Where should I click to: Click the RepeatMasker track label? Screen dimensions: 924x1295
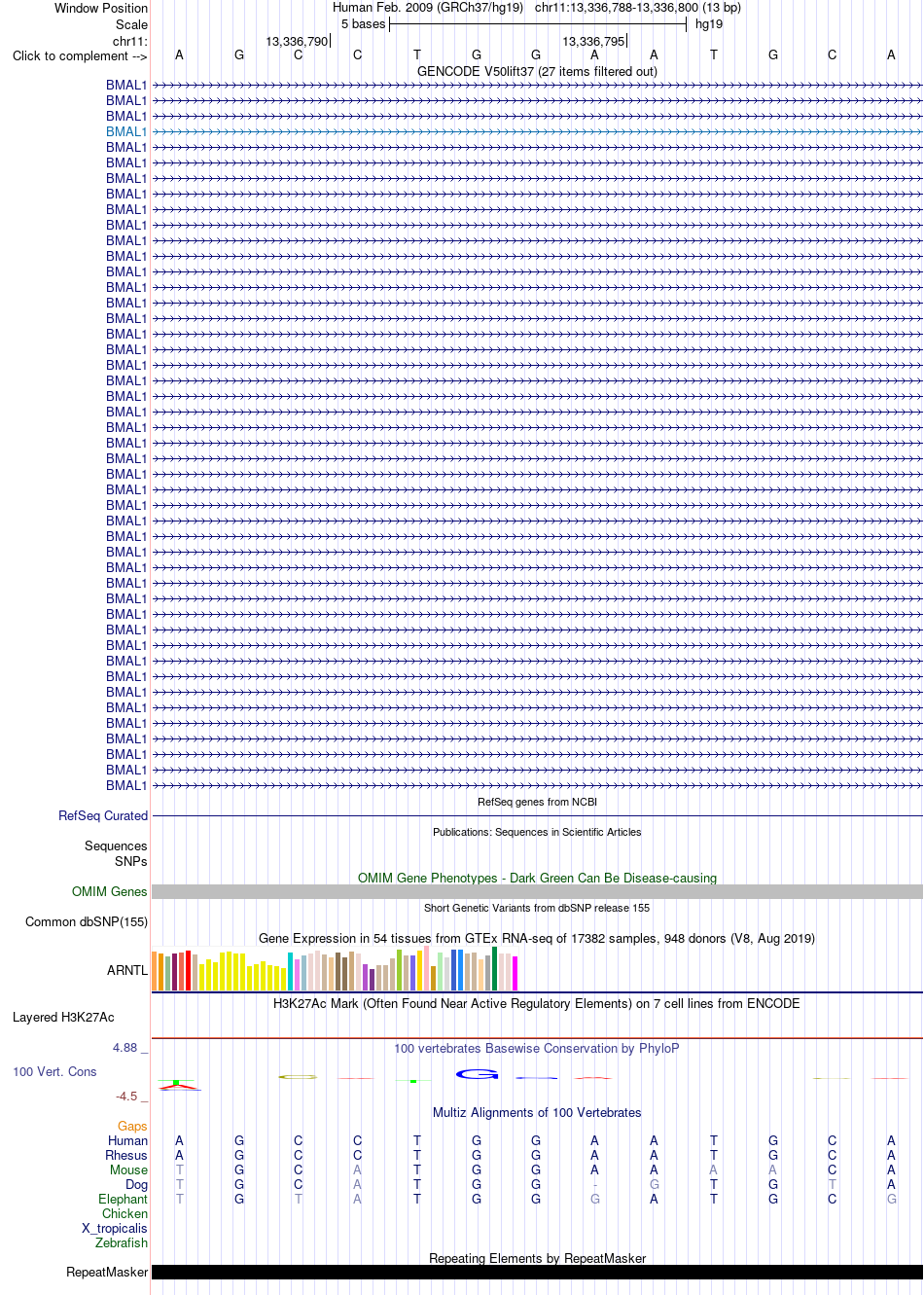tap(107, 1272)
